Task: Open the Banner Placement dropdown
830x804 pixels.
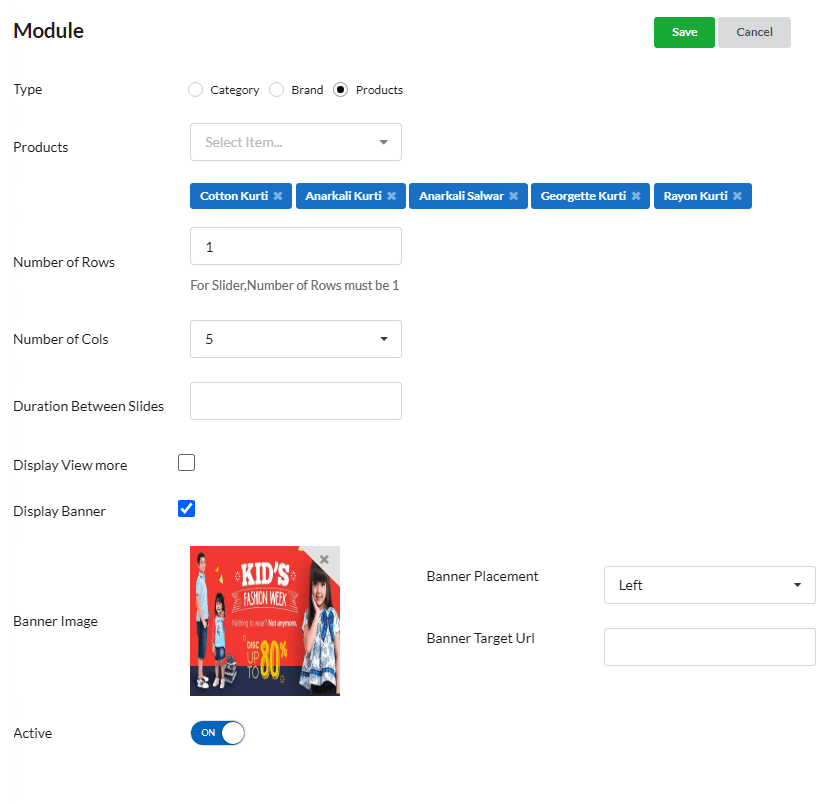Action: point(710,585)
